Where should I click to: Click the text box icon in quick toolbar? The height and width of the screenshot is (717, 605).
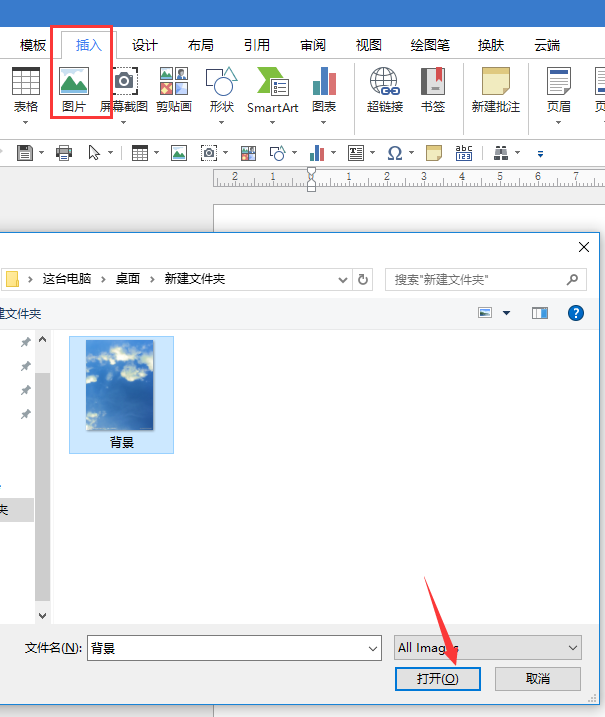[x=356, y=153]
